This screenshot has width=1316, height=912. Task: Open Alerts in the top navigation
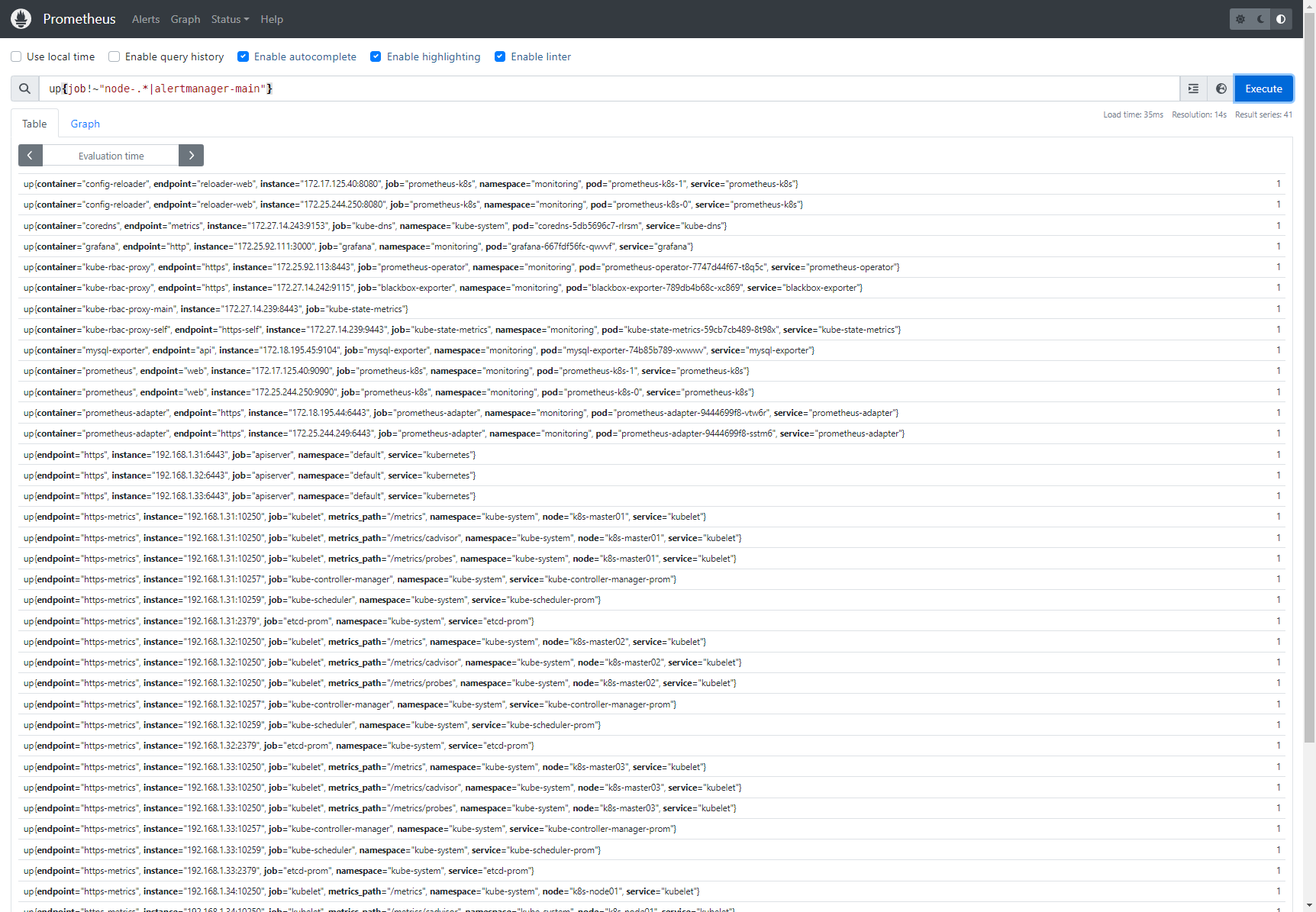pos(146,19)
